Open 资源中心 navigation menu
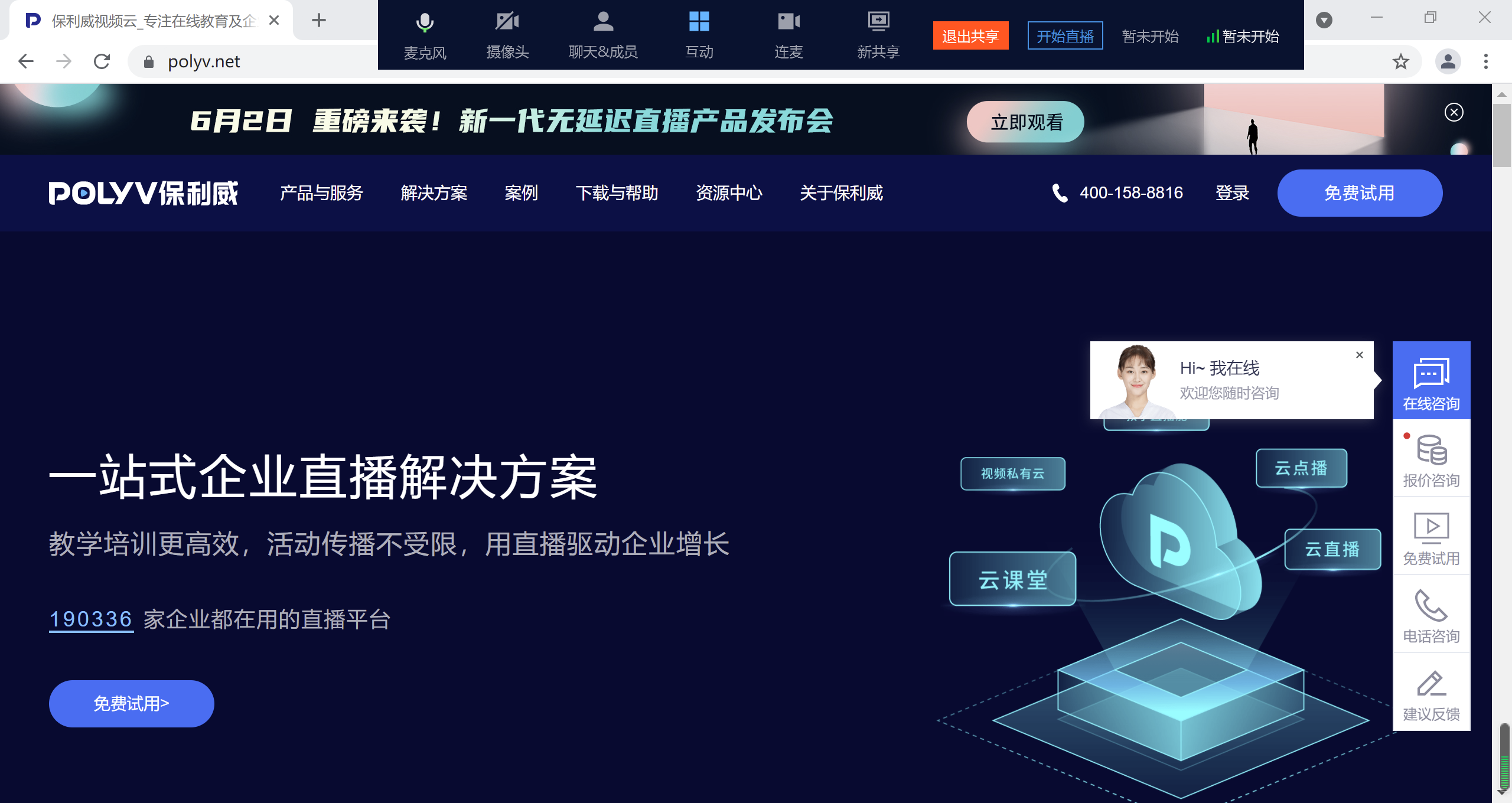 [x=729, y=193]
